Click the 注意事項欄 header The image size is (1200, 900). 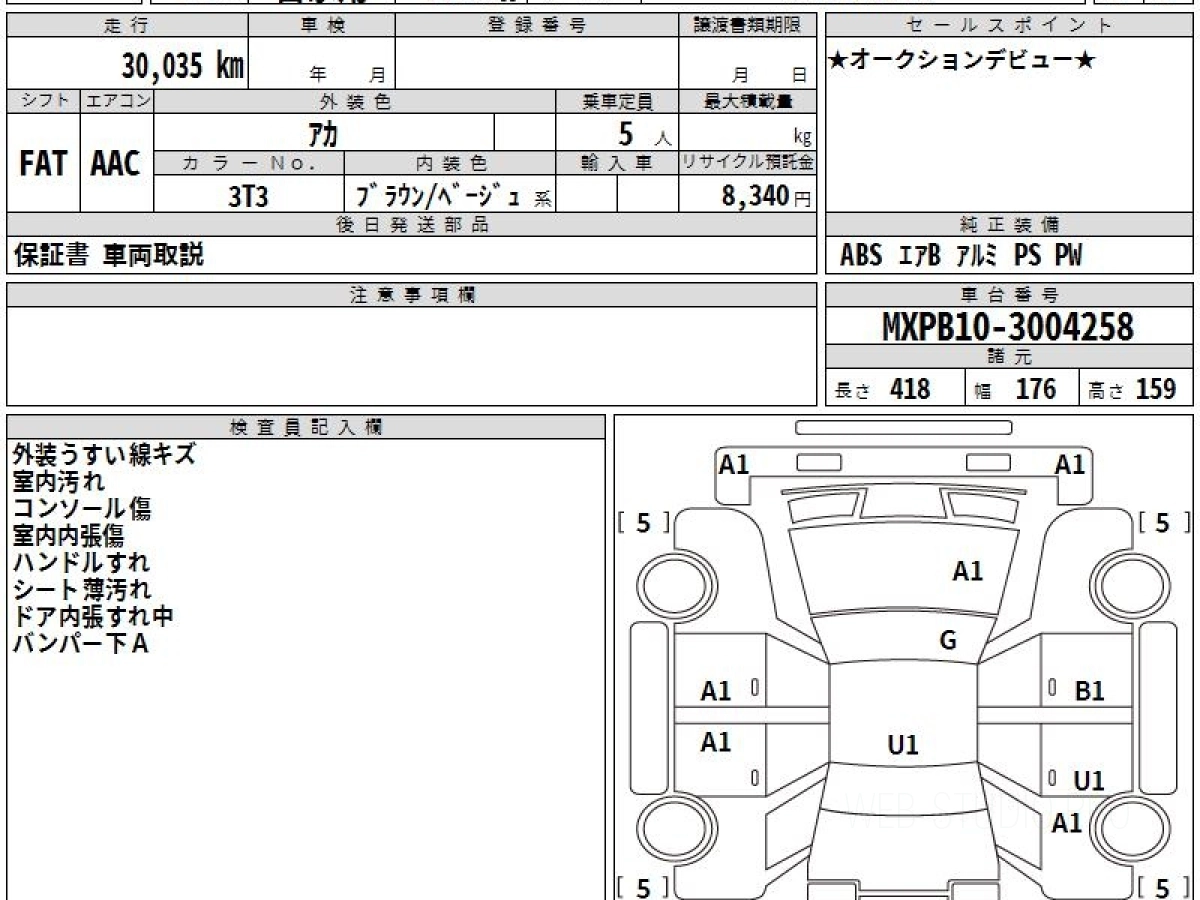[412, 295]
